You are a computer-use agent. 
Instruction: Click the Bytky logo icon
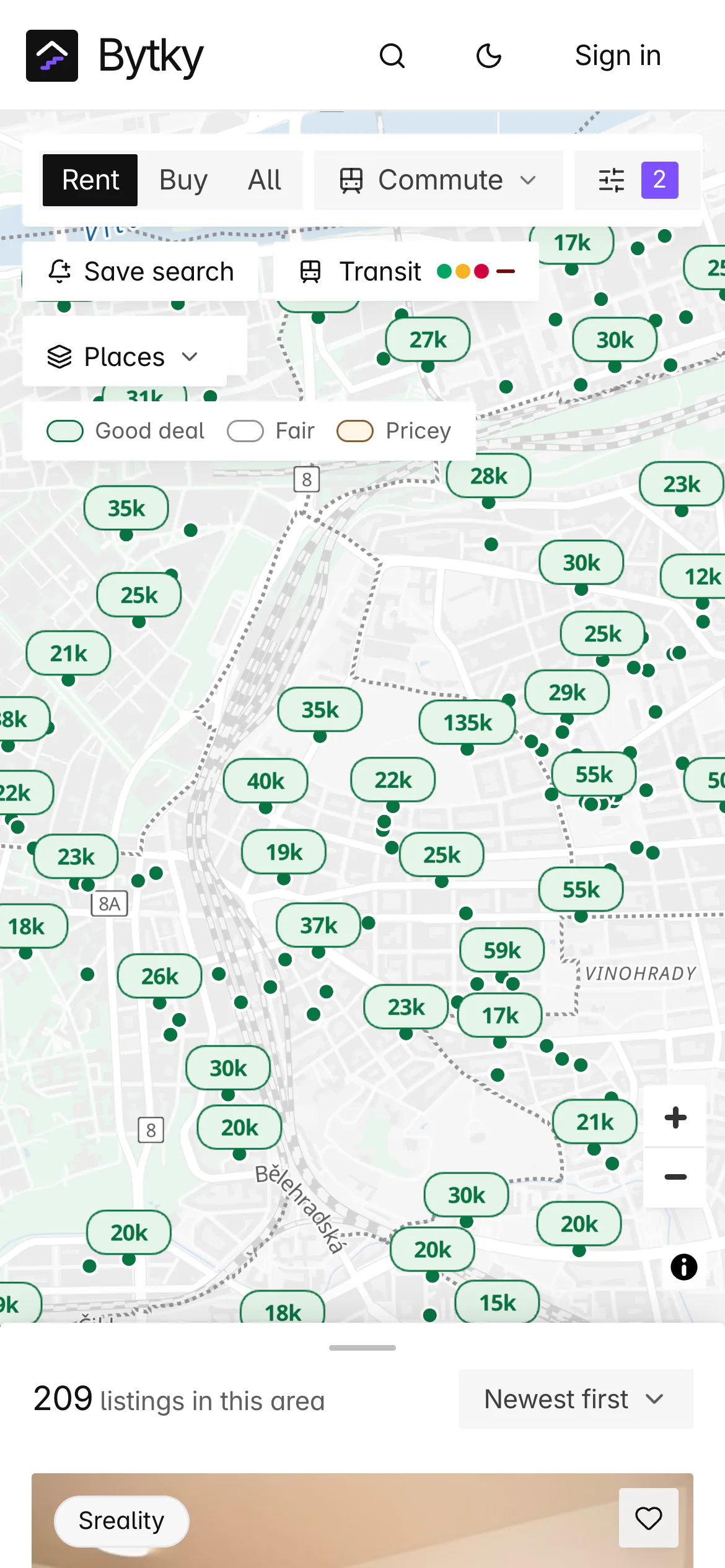52,56
